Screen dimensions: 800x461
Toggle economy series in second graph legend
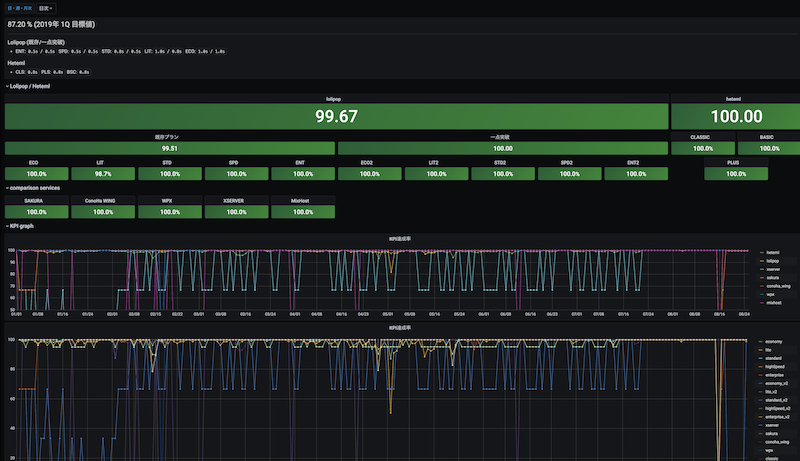click(x=773, y=341)
